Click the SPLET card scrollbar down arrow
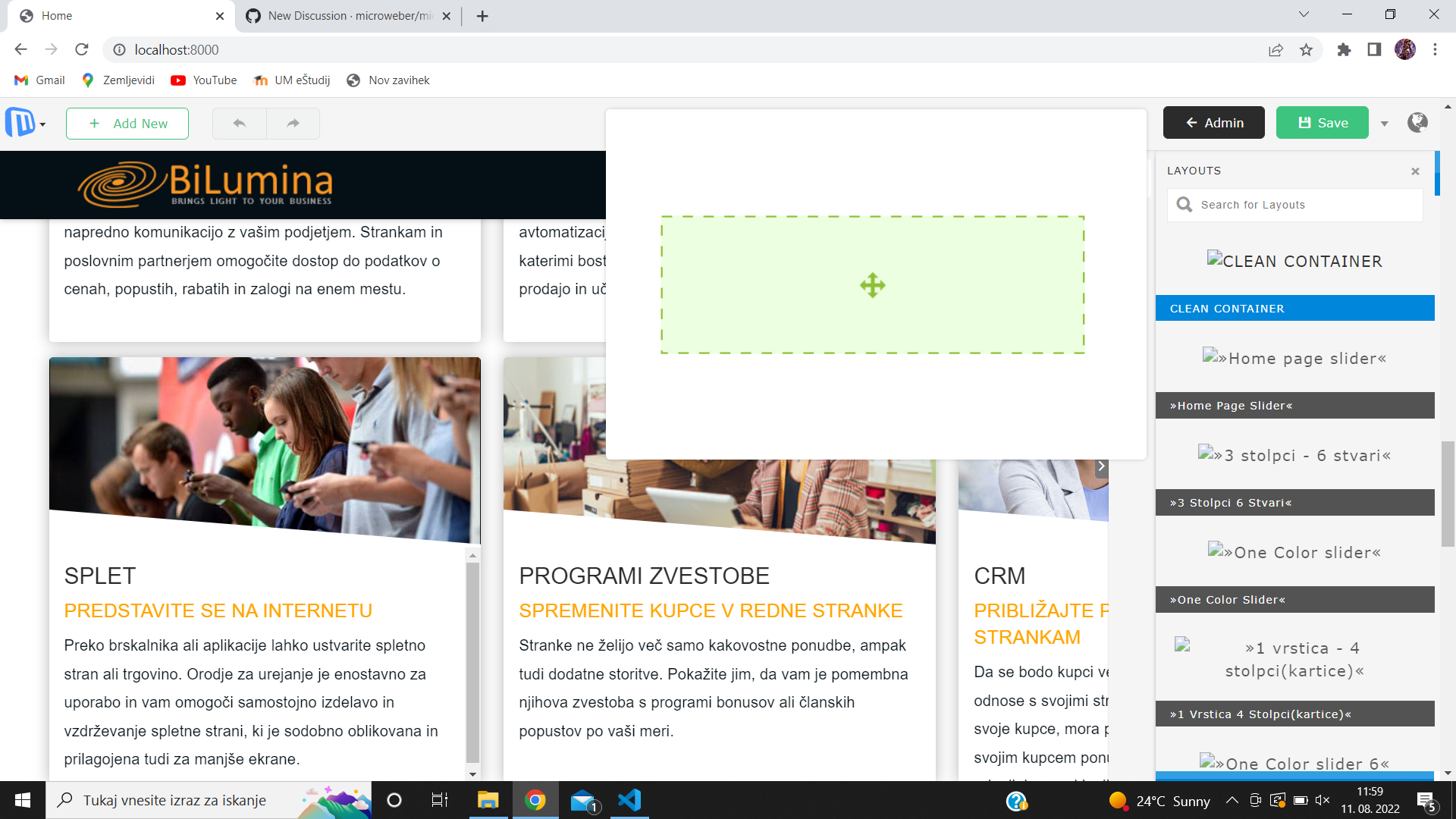 [x=472, y=774]
